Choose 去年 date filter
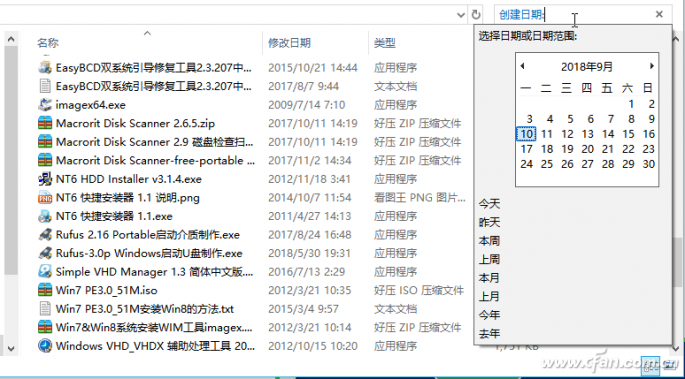 coord(489,334)
